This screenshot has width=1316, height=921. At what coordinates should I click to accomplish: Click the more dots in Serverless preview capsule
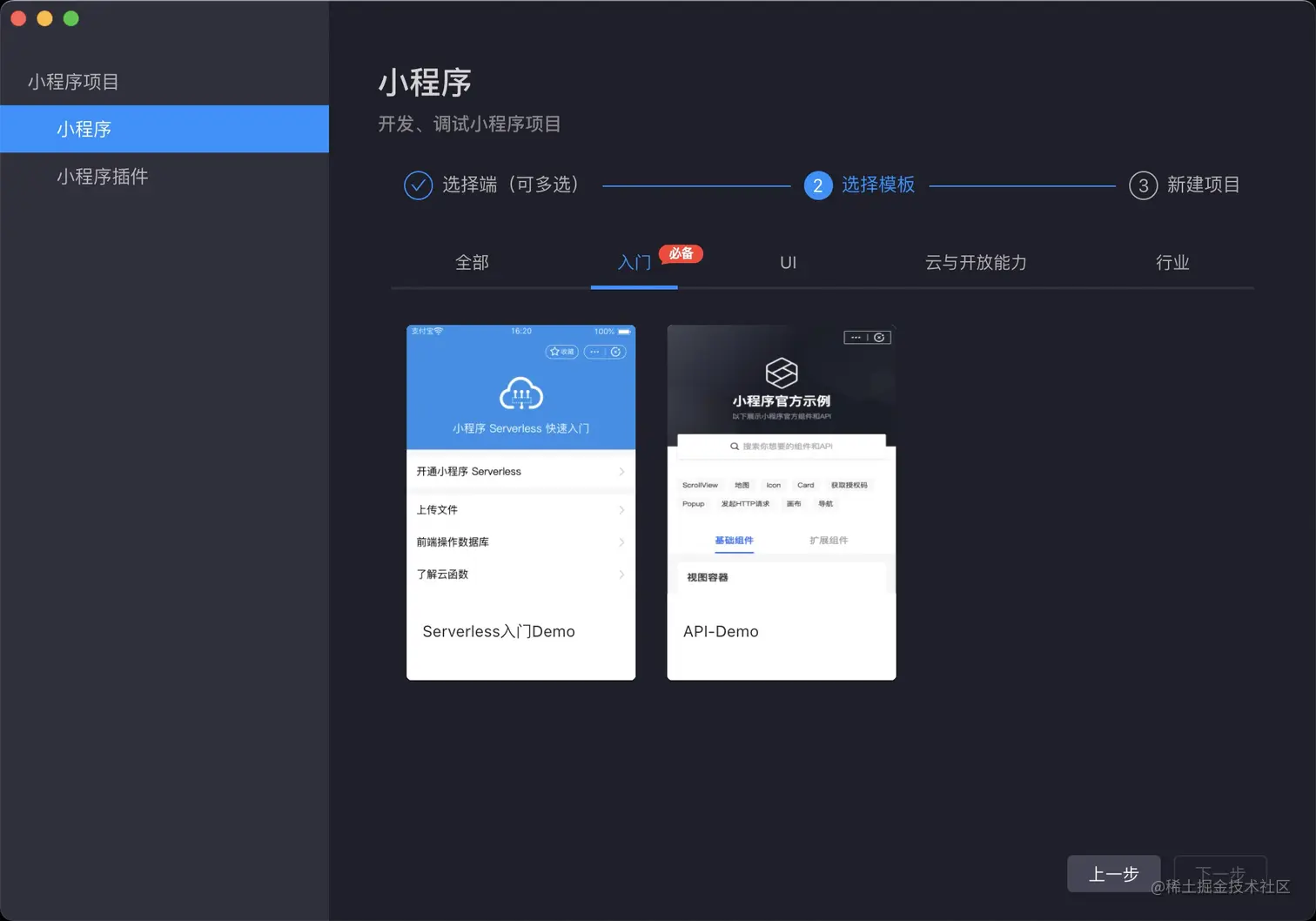[594, 352]
